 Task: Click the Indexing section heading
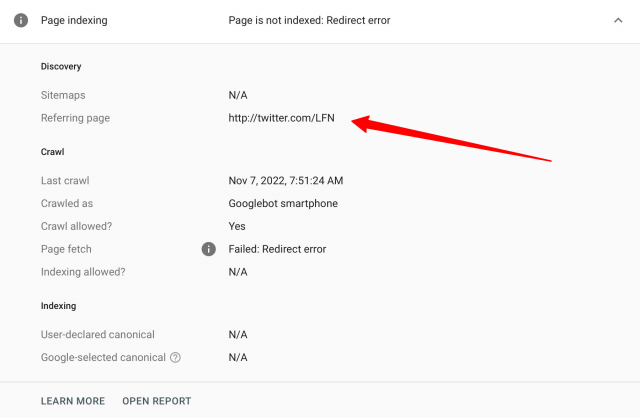[x=58, y=305]
